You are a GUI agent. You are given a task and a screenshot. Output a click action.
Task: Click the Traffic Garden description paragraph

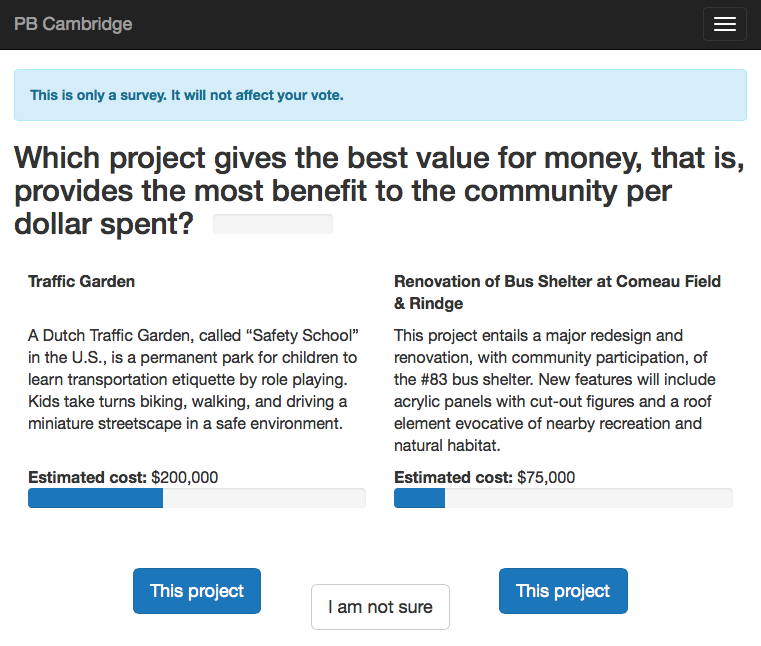(194, 379)
